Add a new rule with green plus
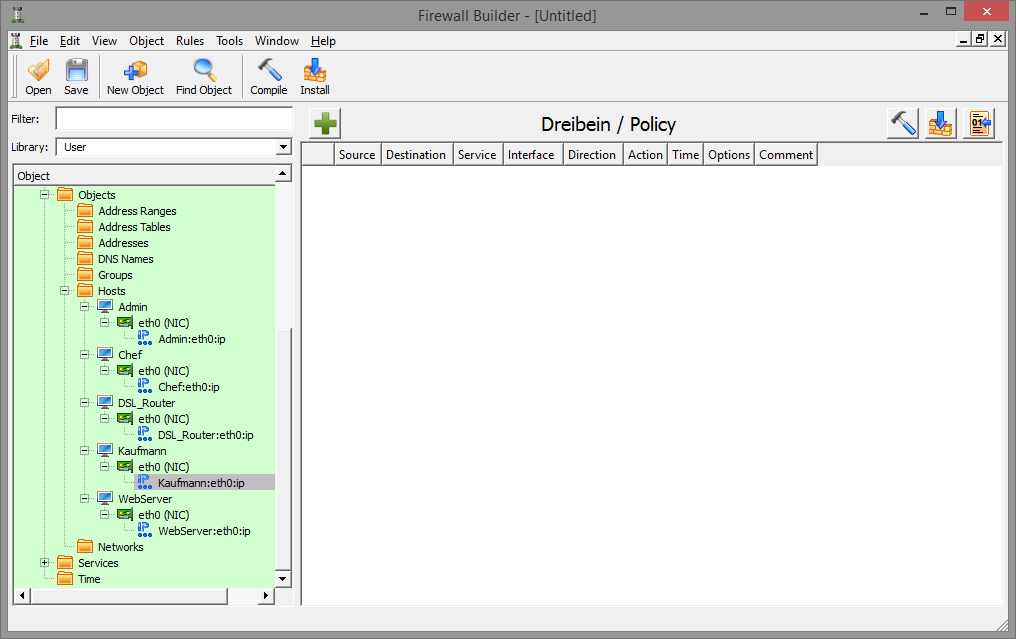1016x639 pixels. pos(326,124)
